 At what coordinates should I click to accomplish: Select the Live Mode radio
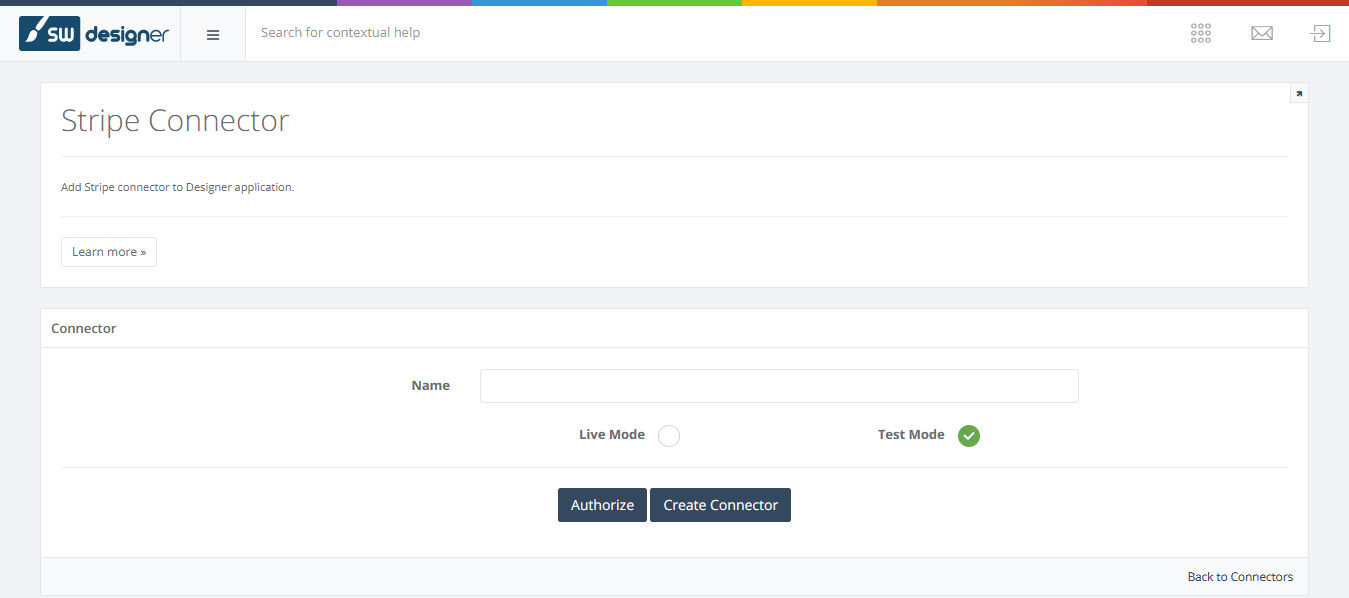coord(669,436)
